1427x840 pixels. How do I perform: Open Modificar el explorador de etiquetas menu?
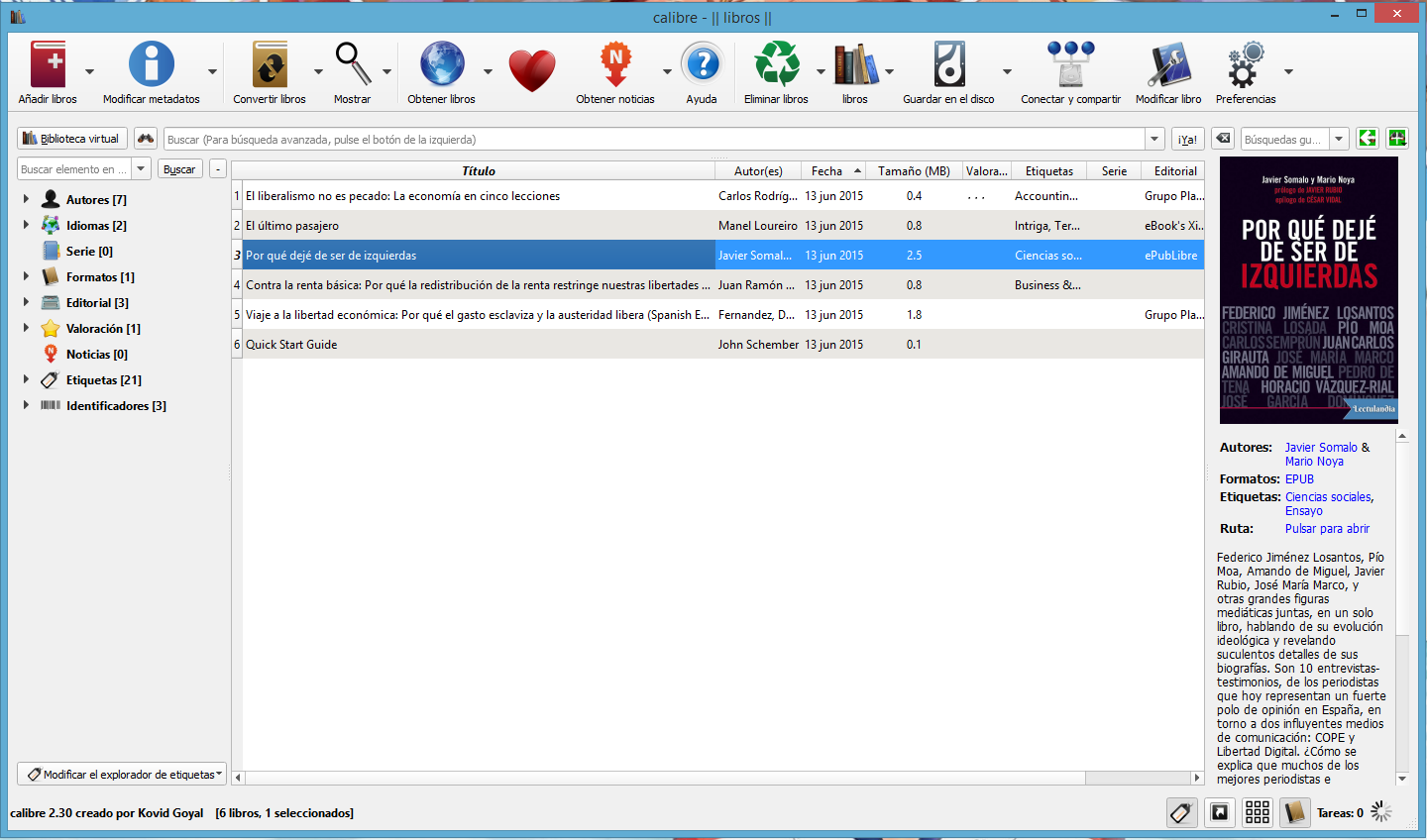pyautogui.click(x=122, y=775)
